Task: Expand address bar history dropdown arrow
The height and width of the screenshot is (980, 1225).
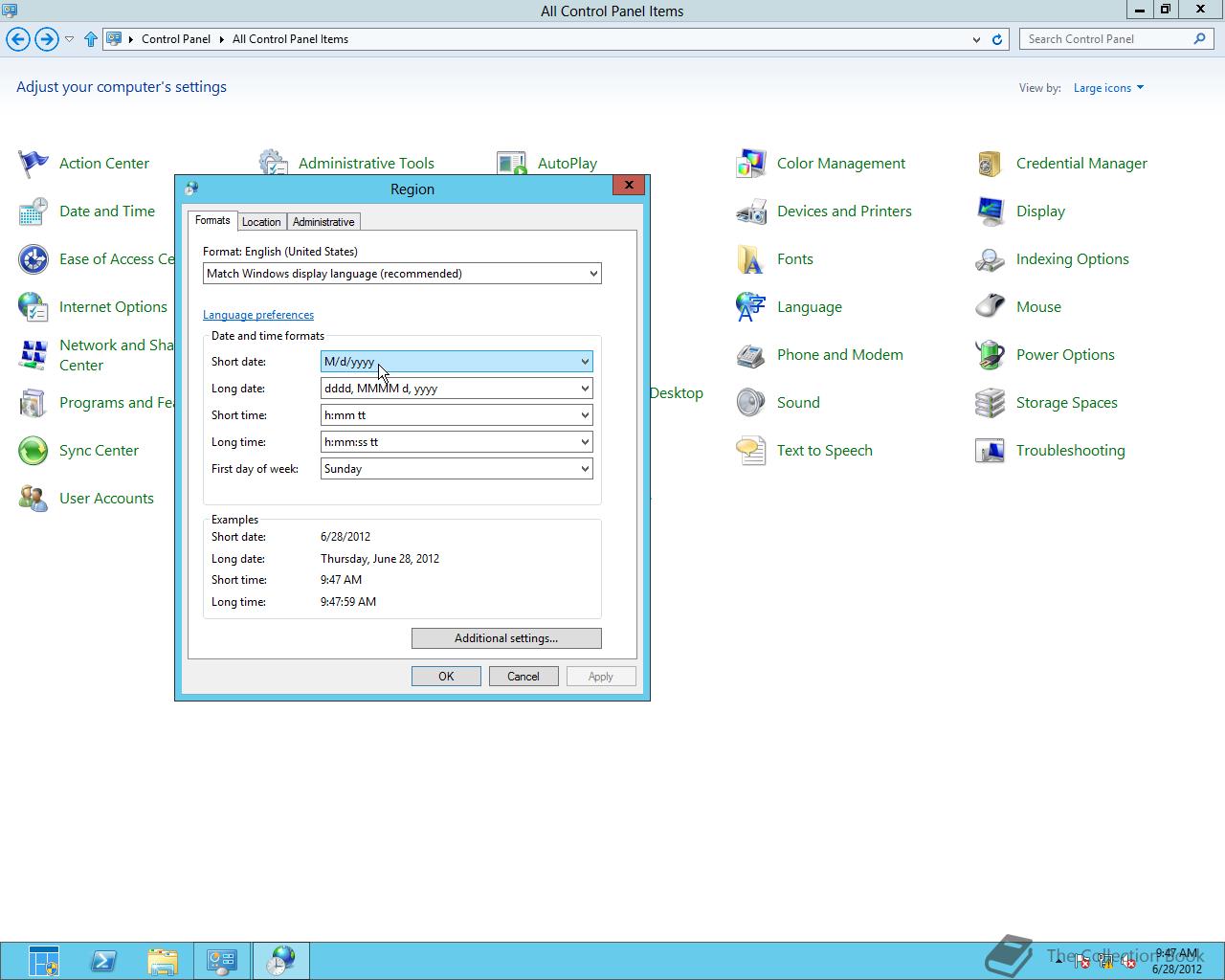Action: (x=976, y=39)
